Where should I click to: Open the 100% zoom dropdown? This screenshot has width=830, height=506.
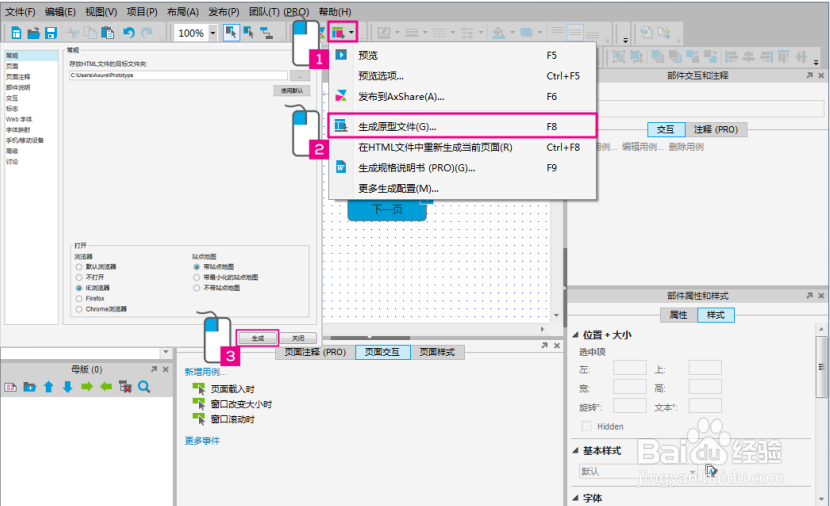pyautogui.click(x=213, y=33)
